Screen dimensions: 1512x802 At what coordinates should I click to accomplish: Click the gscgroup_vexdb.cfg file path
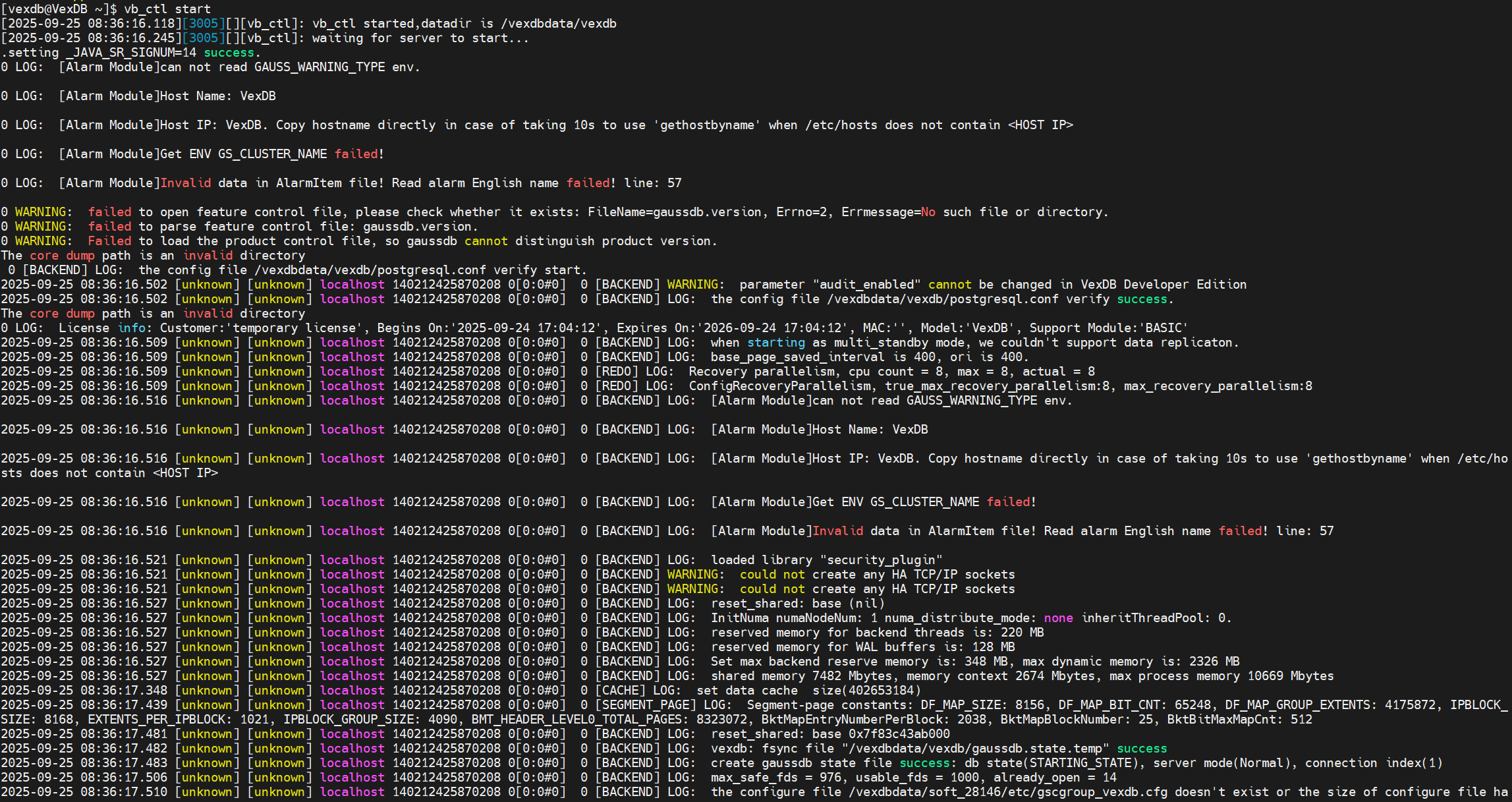tap(1008, 791)
